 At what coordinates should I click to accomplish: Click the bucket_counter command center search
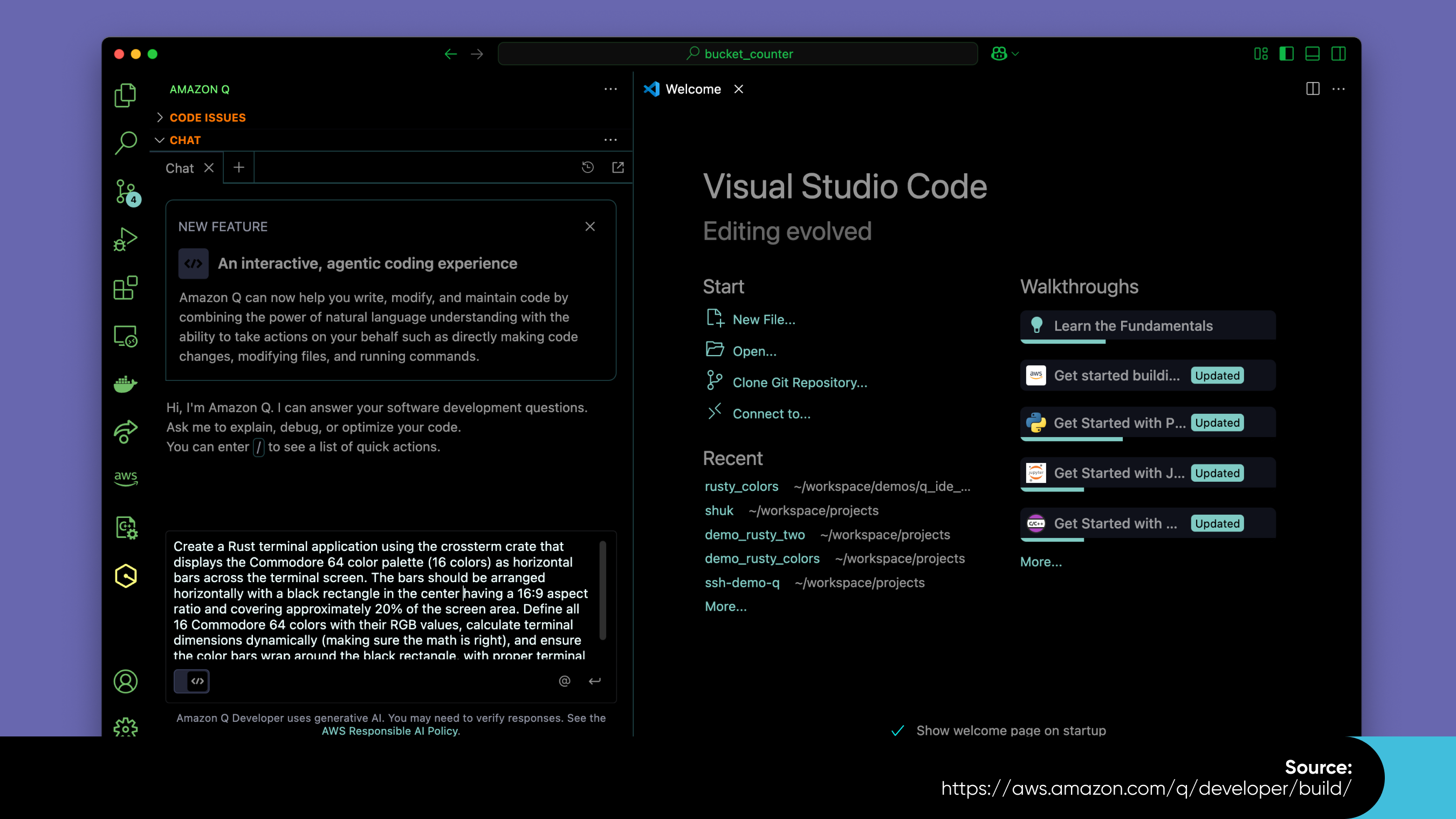pyautogui.click(x=738, y=54)
